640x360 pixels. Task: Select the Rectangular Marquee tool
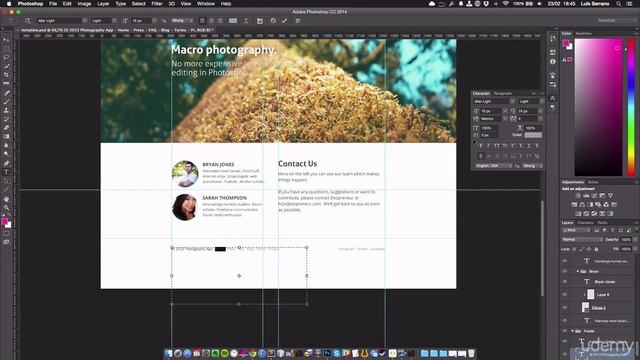coord(6,49)
